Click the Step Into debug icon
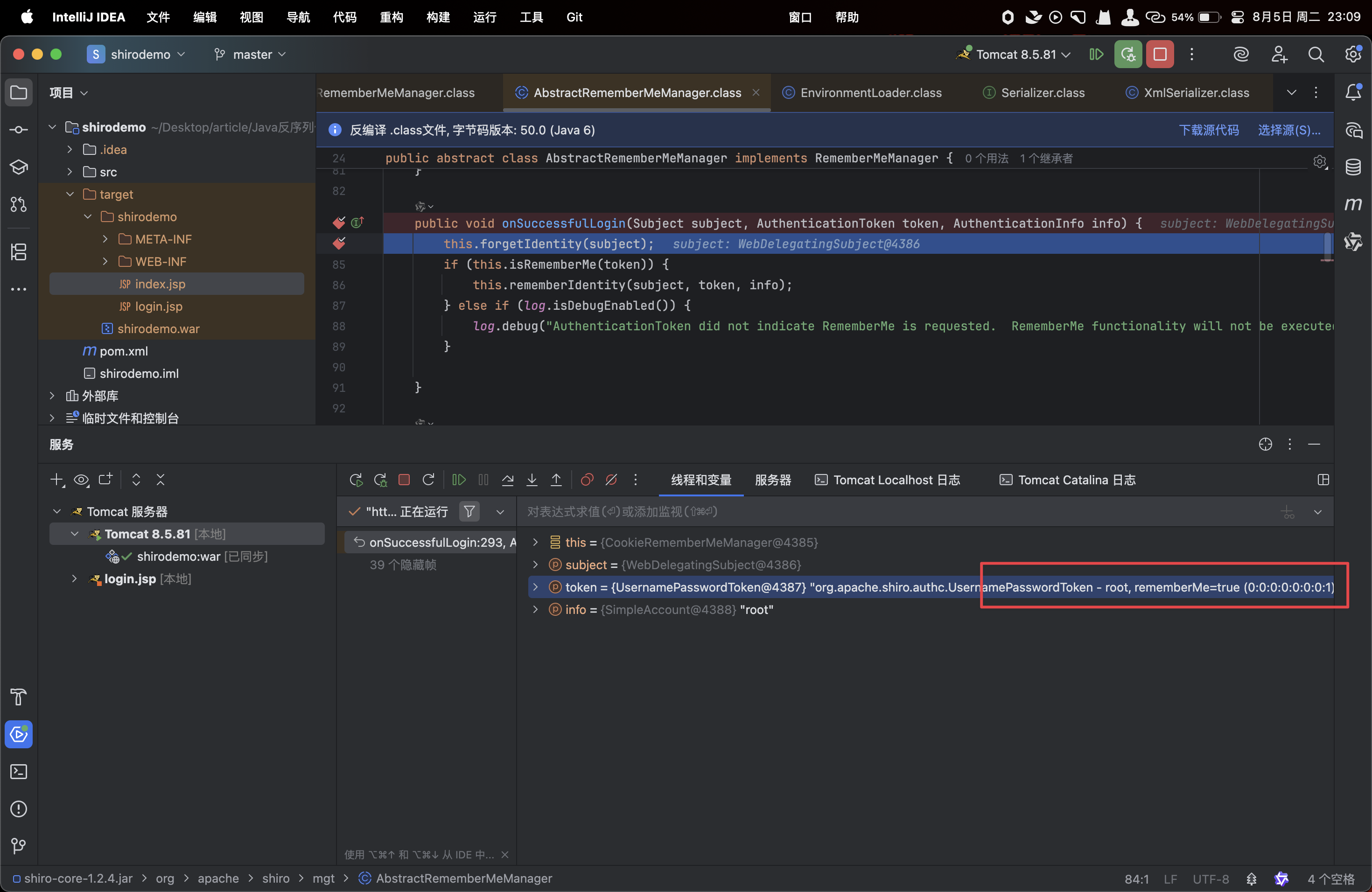The image size is (1372, 892). pos(532,480)
